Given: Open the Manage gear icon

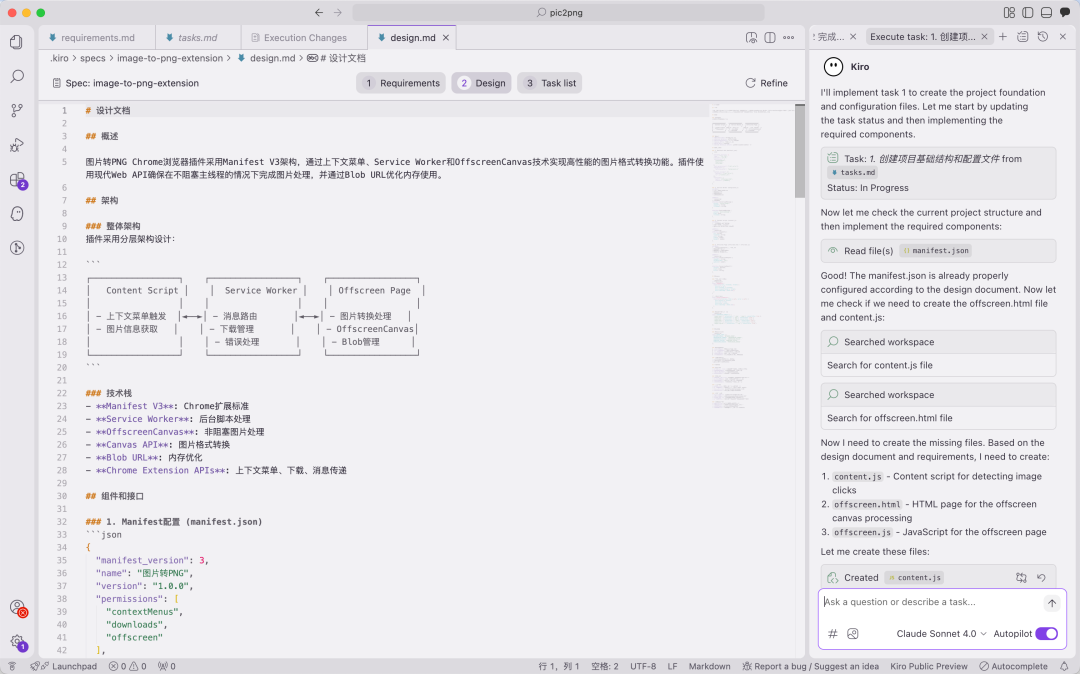Looking at the screenshot, I should (x=17, y=642).
